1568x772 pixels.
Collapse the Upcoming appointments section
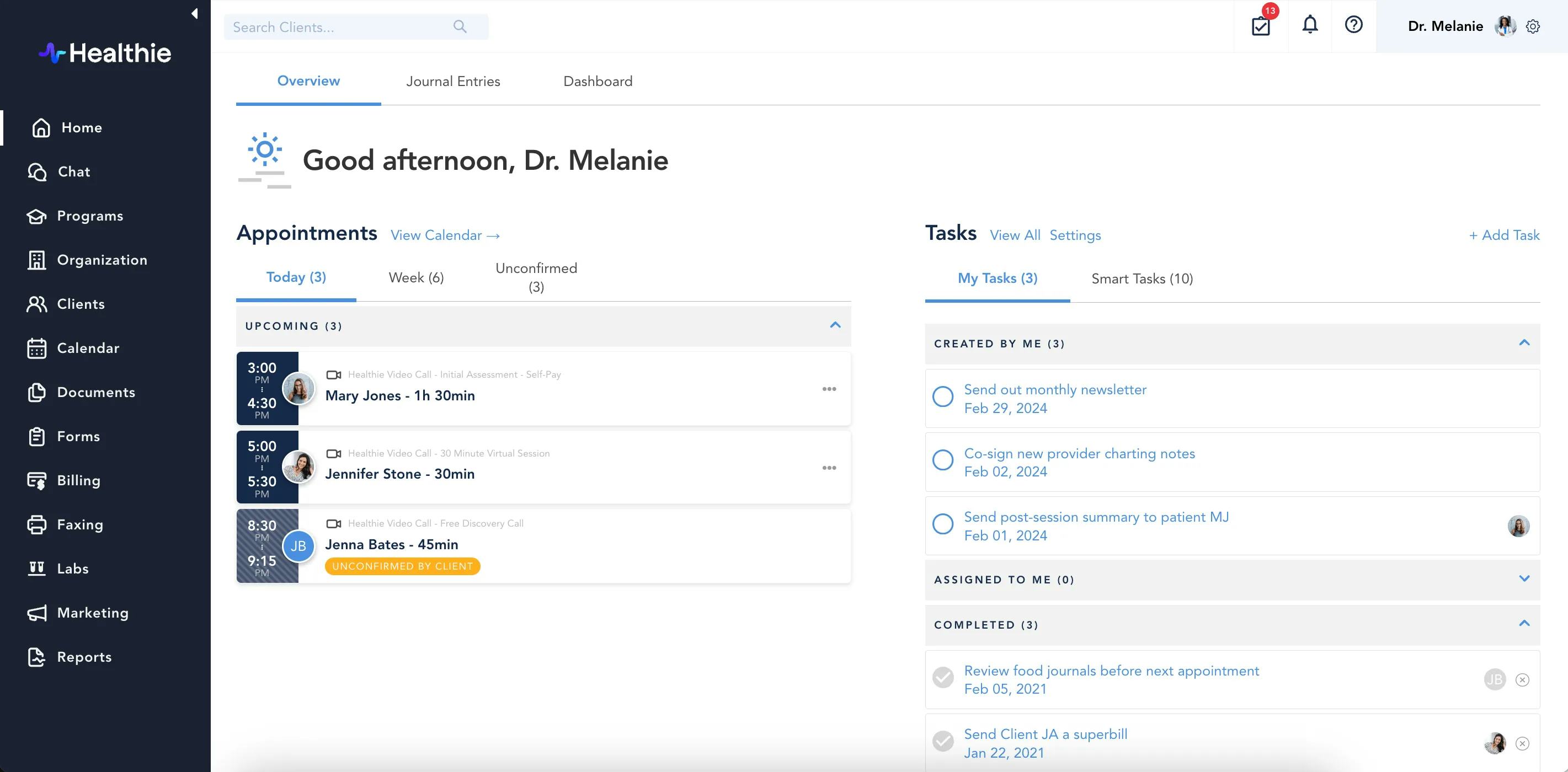tap(835, 325)
